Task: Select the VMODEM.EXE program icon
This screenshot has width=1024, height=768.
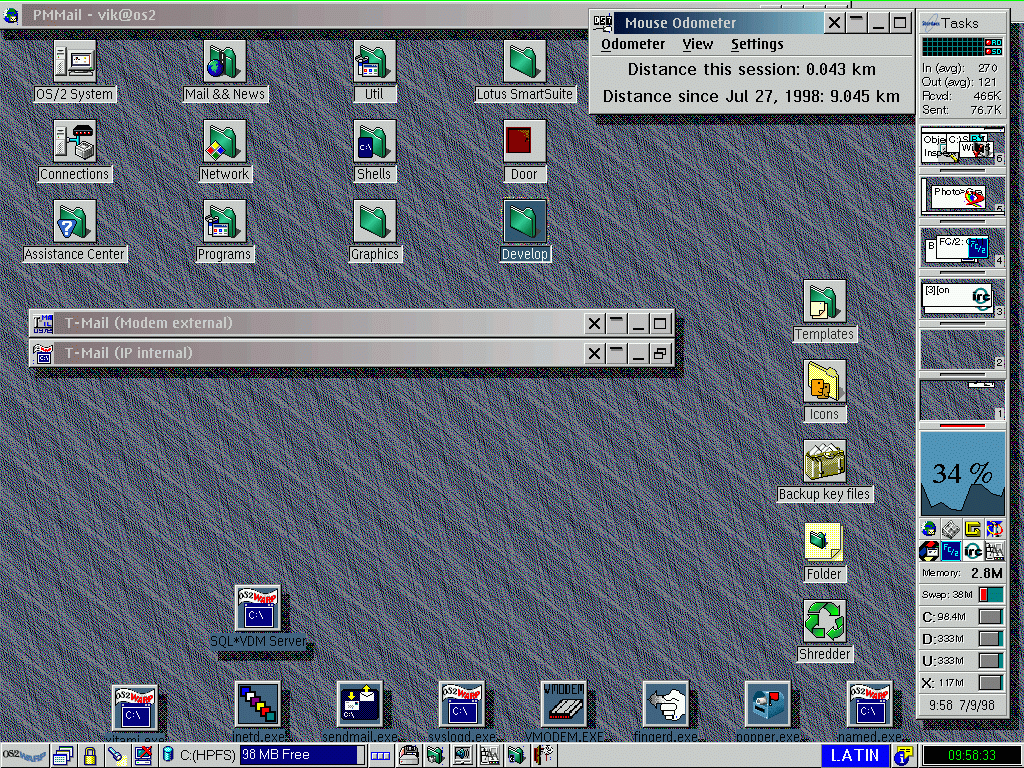Action: [564, 704]
